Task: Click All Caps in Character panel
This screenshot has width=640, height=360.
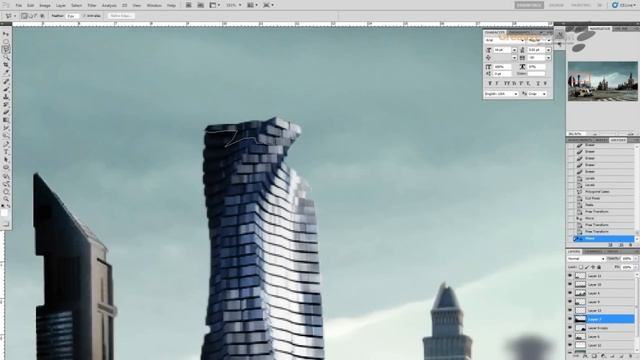Action: [507, 83]
